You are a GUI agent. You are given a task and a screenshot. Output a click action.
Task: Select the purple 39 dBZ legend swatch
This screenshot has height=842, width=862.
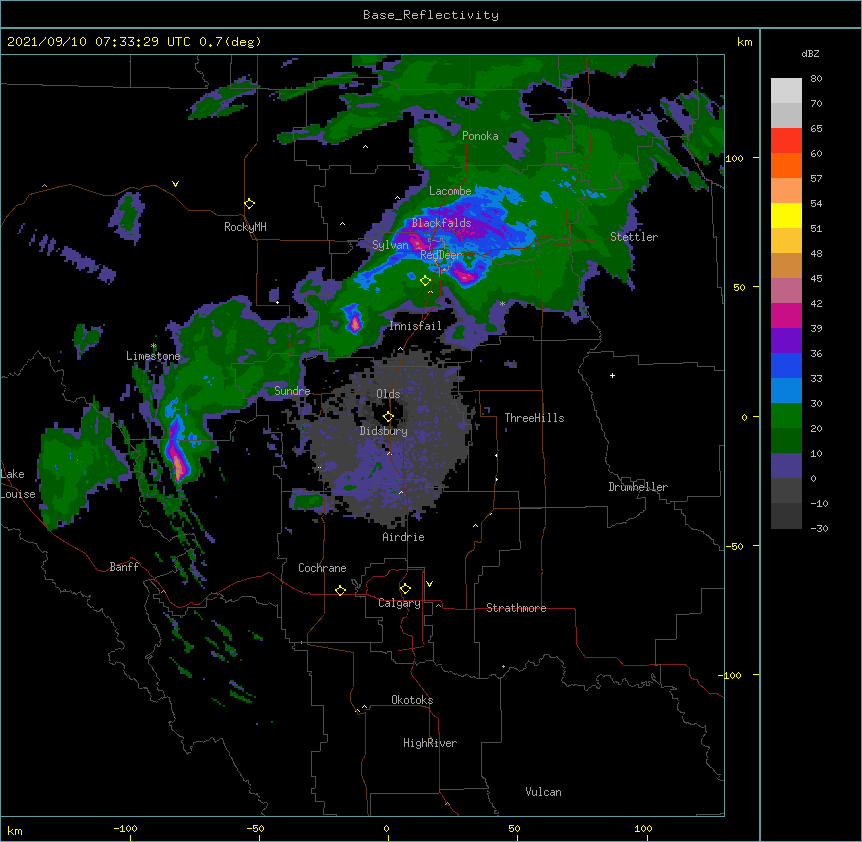click(x=786, y=341)
